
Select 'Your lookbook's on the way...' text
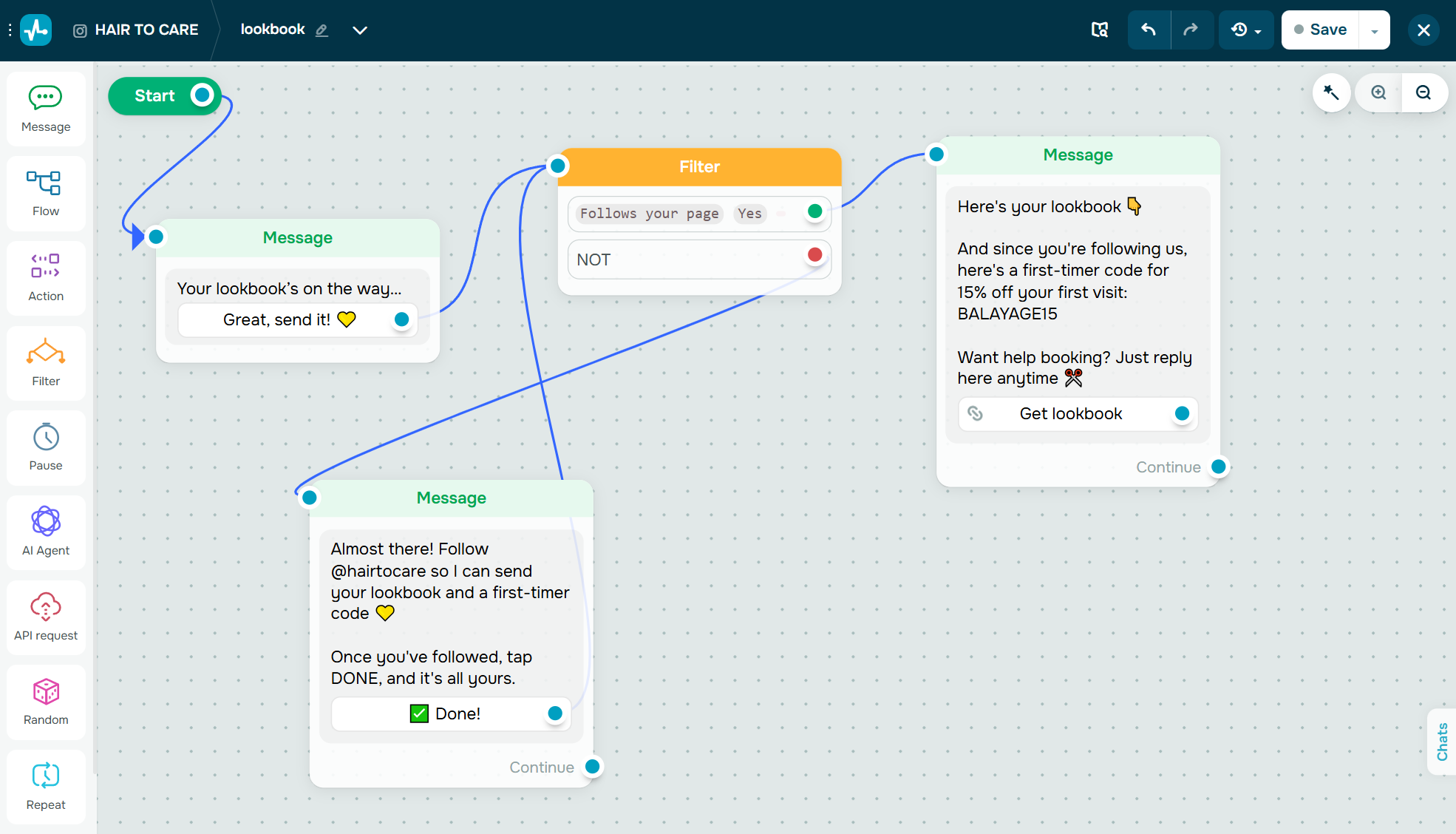[289, 288]
